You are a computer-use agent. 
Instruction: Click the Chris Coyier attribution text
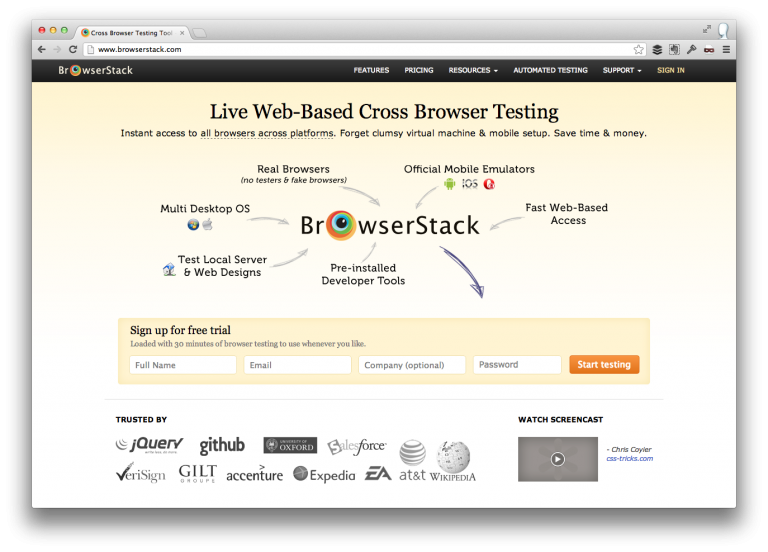pos(629,449)
